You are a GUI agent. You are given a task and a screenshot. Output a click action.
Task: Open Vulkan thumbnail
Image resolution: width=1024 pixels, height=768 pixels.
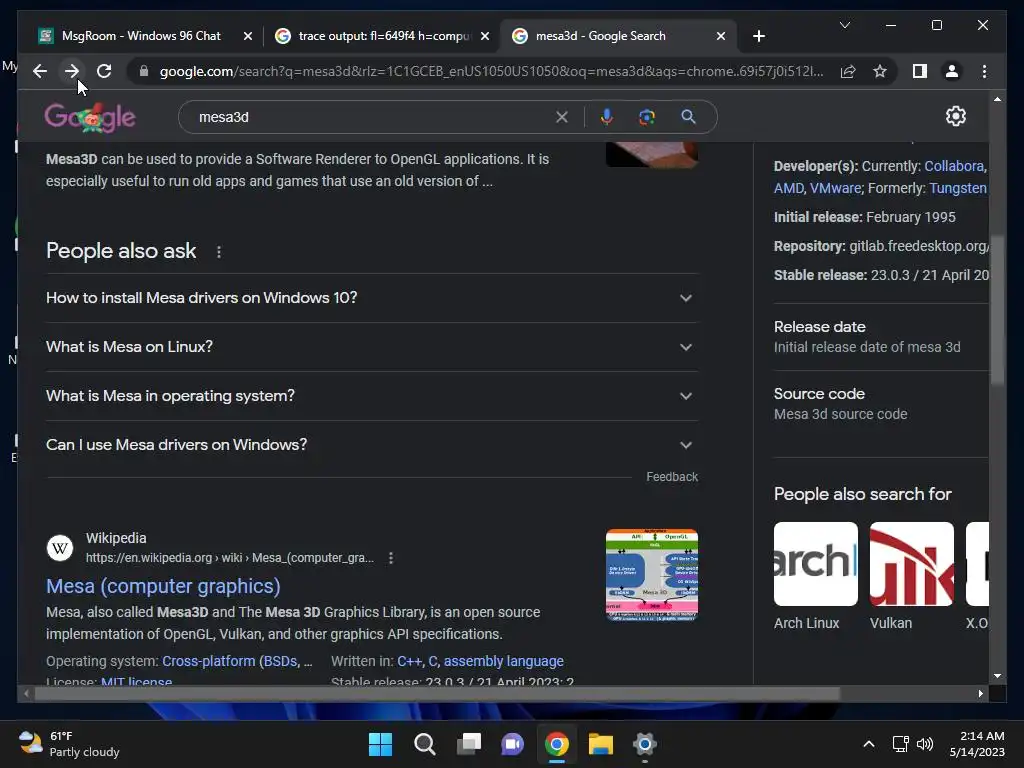click(x=912, y=564)
